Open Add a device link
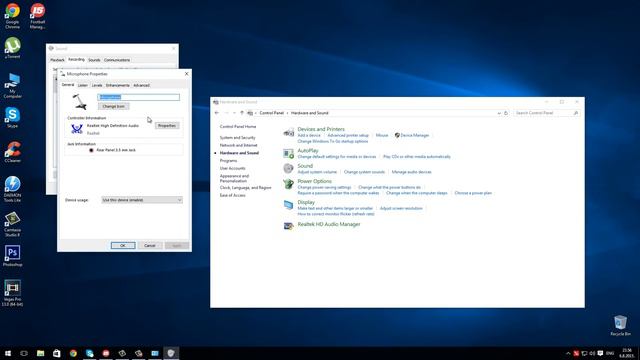Viewport: 640px width, 360px height. 309,135
